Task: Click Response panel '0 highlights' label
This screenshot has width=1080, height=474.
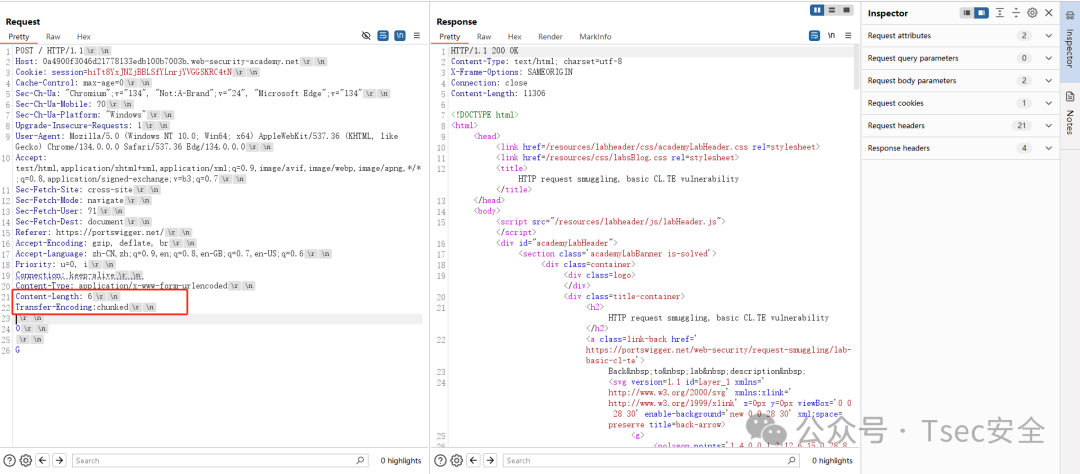Action: [x=832, y=461]
